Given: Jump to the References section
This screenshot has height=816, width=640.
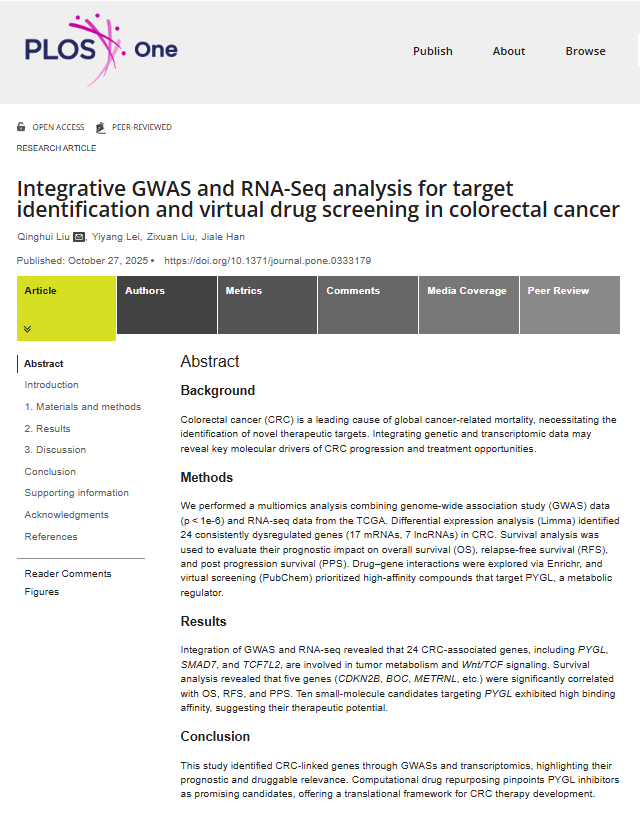Looking at the screenshot, I should click(51, 537).
